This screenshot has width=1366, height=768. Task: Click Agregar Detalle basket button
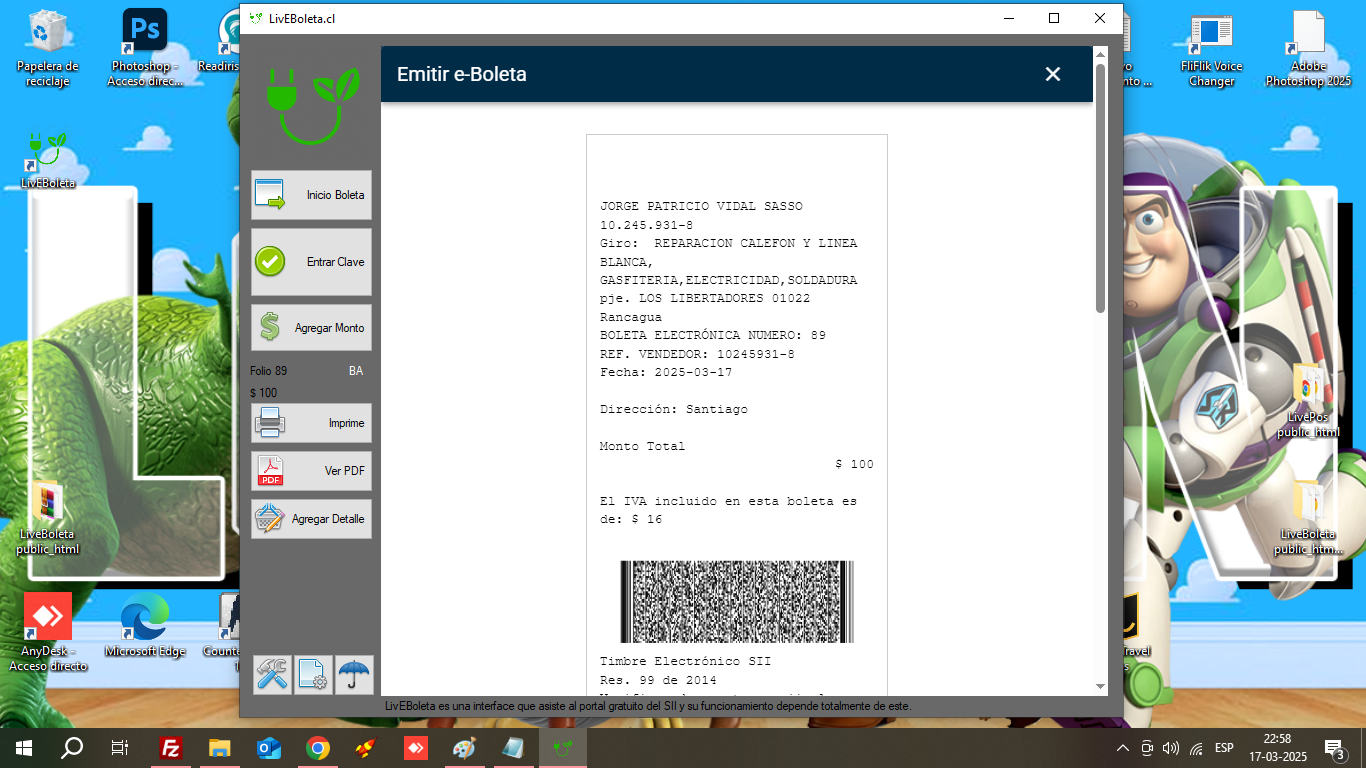coord(311,519)
